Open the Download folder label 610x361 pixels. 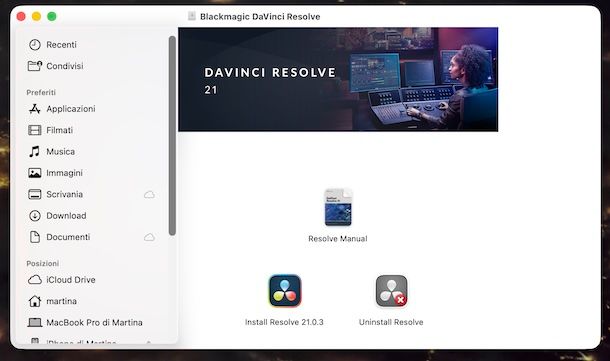(66, 216)
